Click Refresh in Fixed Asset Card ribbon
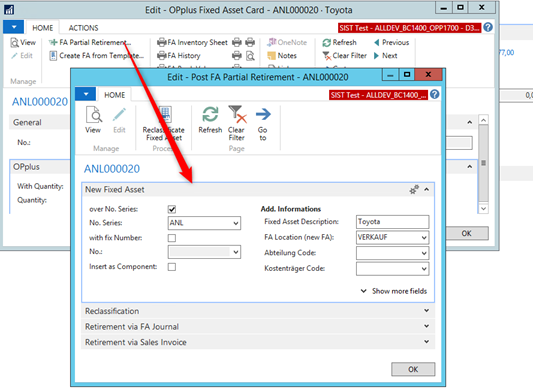The width and height of the screenshot is (533, 390). coord(339,43)
